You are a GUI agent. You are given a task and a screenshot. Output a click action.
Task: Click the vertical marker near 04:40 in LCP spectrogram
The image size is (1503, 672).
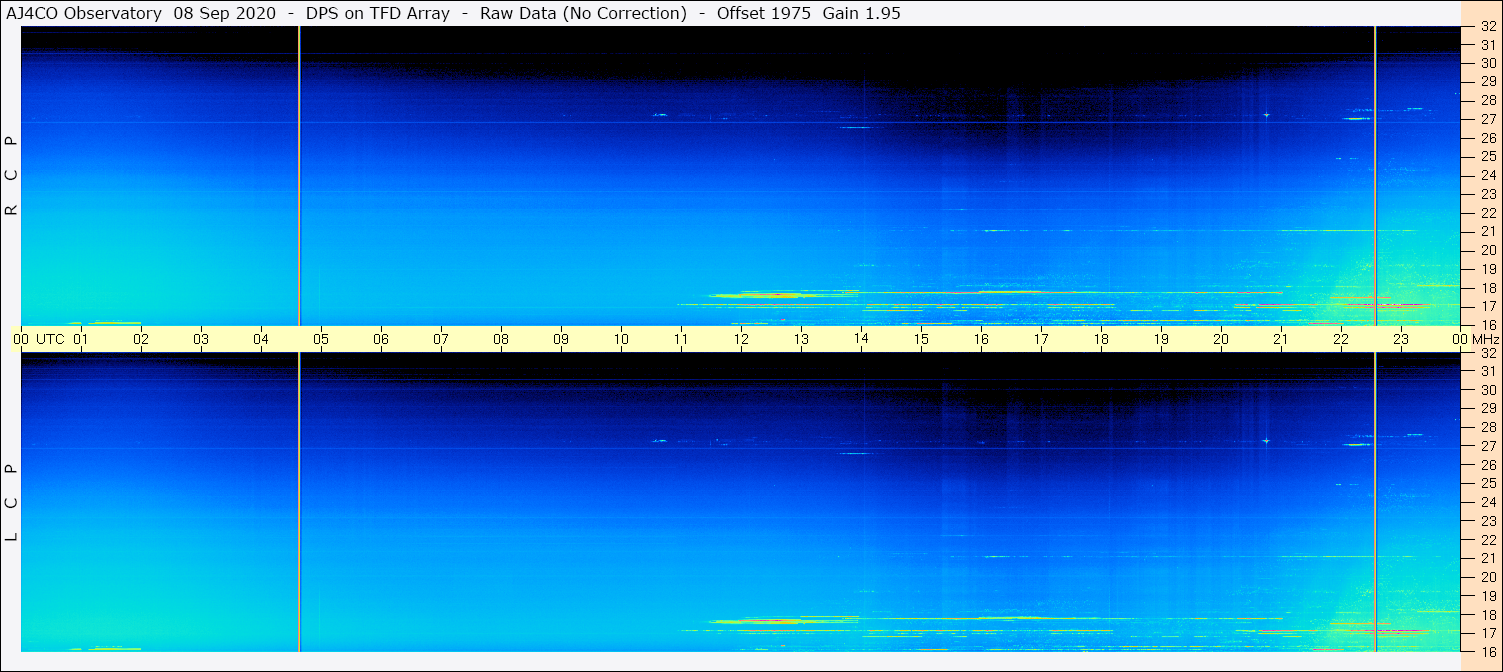299,502
